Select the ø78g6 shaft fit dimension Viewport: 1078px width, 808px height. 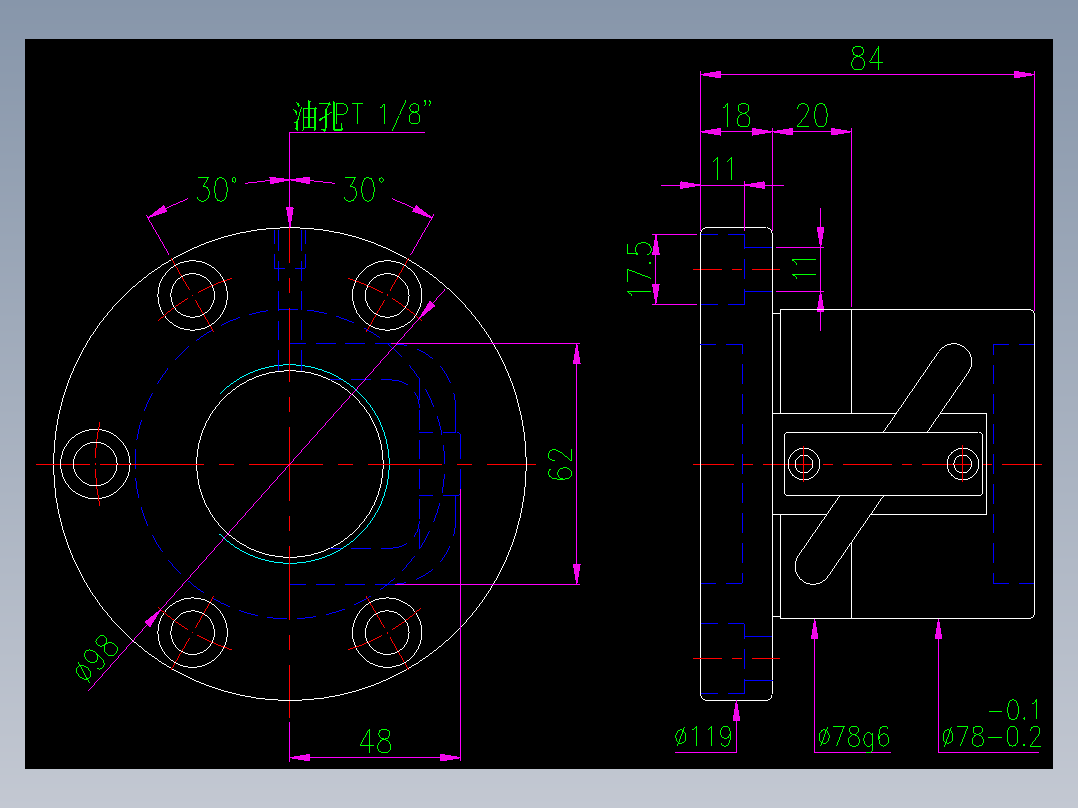point(855,738)
